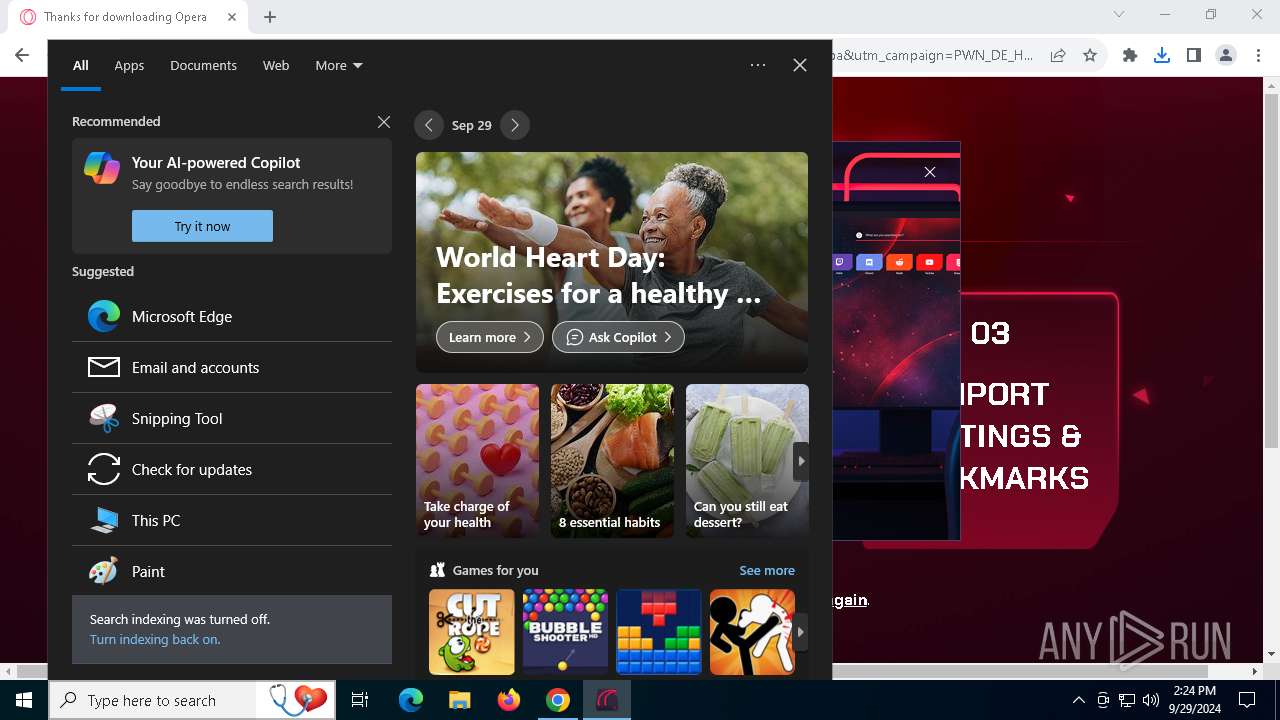Open 8 essential habits card
Image resolution: width=1280 pixels, height=720 pixels.
(x=612, y=461)
